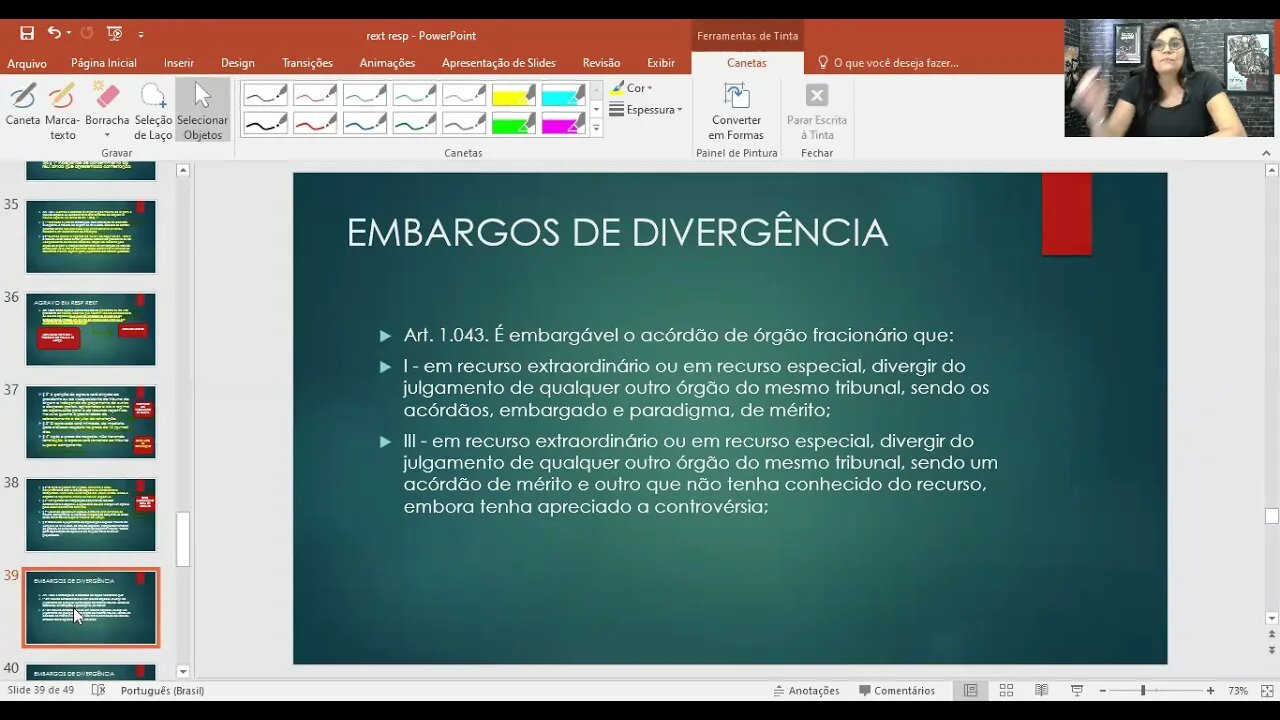Click the 'Art. 1.043' bullet text
The height and width of the screenshot is (720, 1280).
[x=678, y=335]
